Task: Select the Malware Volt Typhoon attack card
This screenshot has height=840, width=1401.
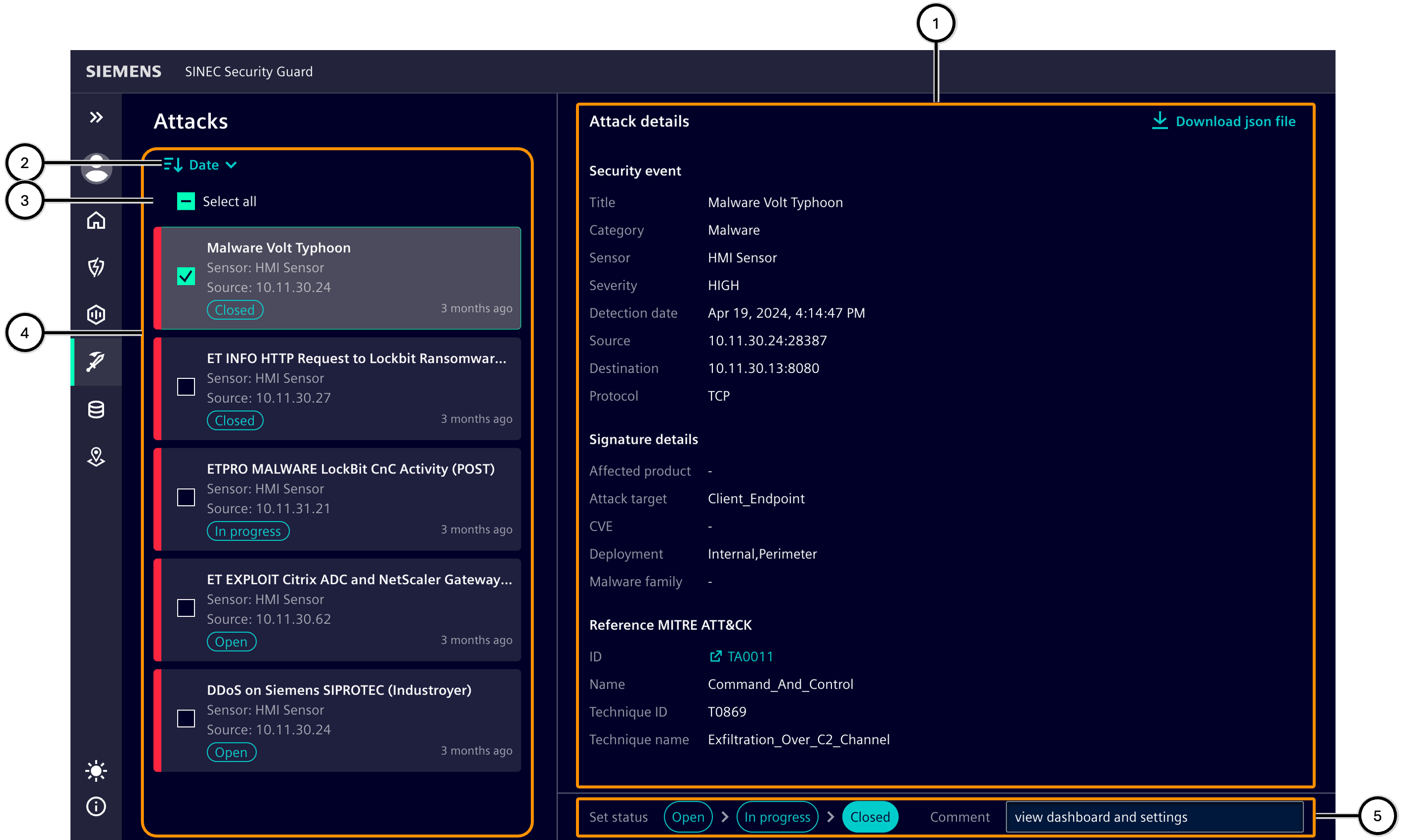Action: click(337, 278)
